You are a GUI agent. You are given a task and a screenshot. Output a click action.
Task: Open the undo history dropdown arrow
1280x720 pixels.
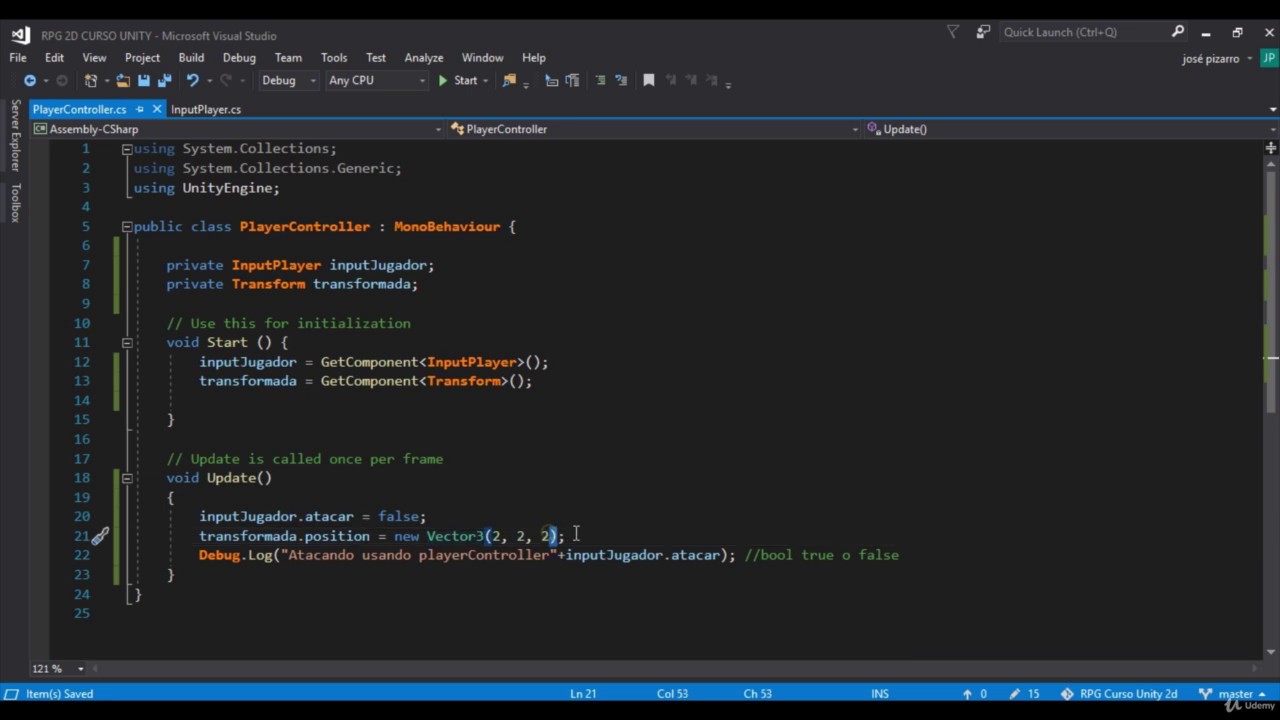coord(208,81)
